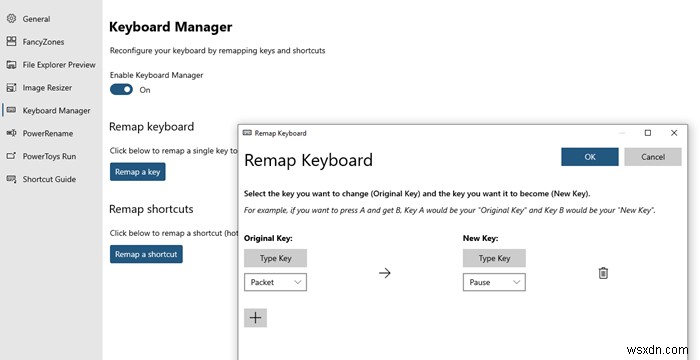
Task: Add a new key remapping with plus button
Action: (255, 318)
